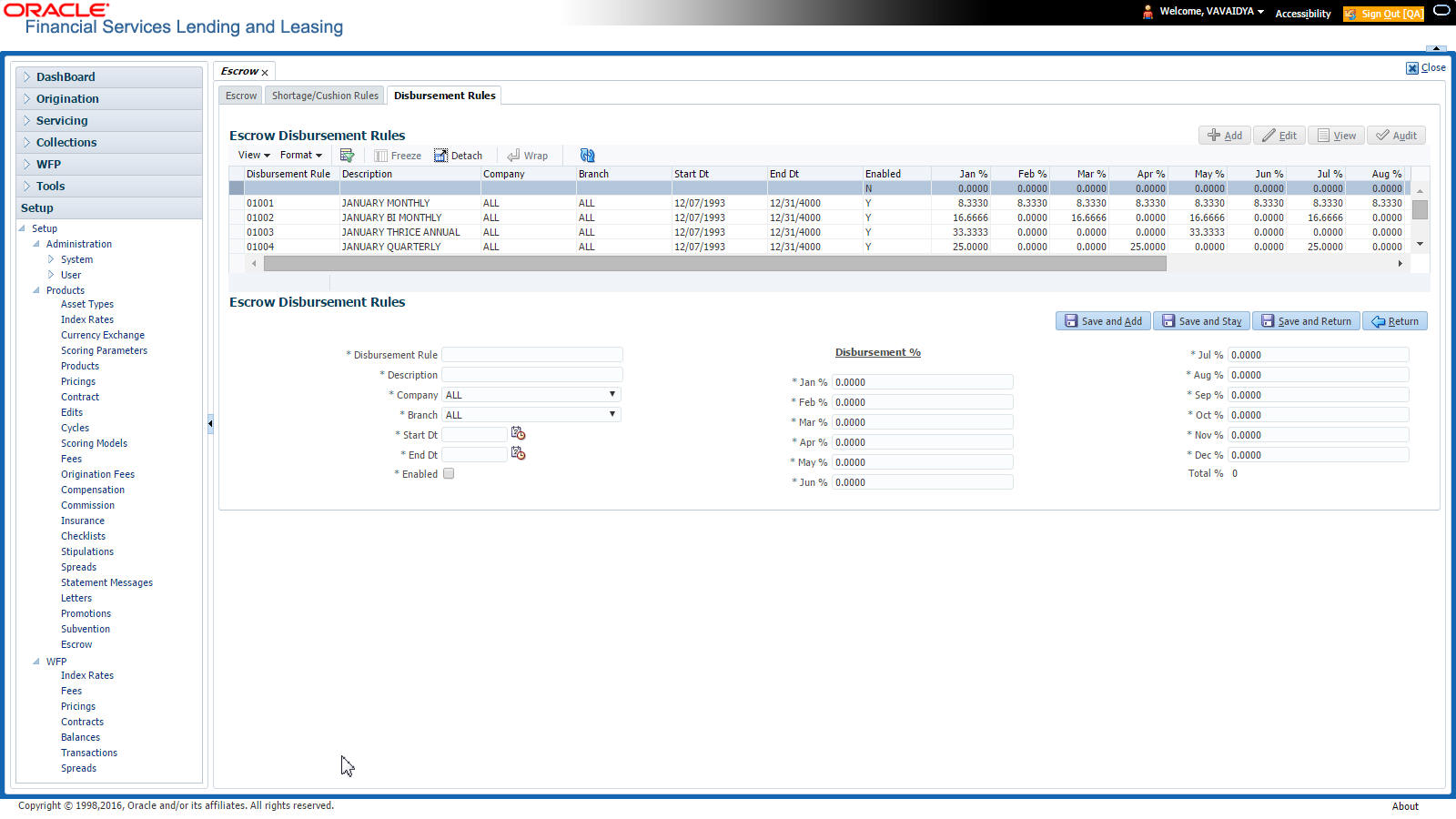This screenshot has width=1456, height=819.
Task: Expand the System node under Administration
Action: (x=51, y=259)
